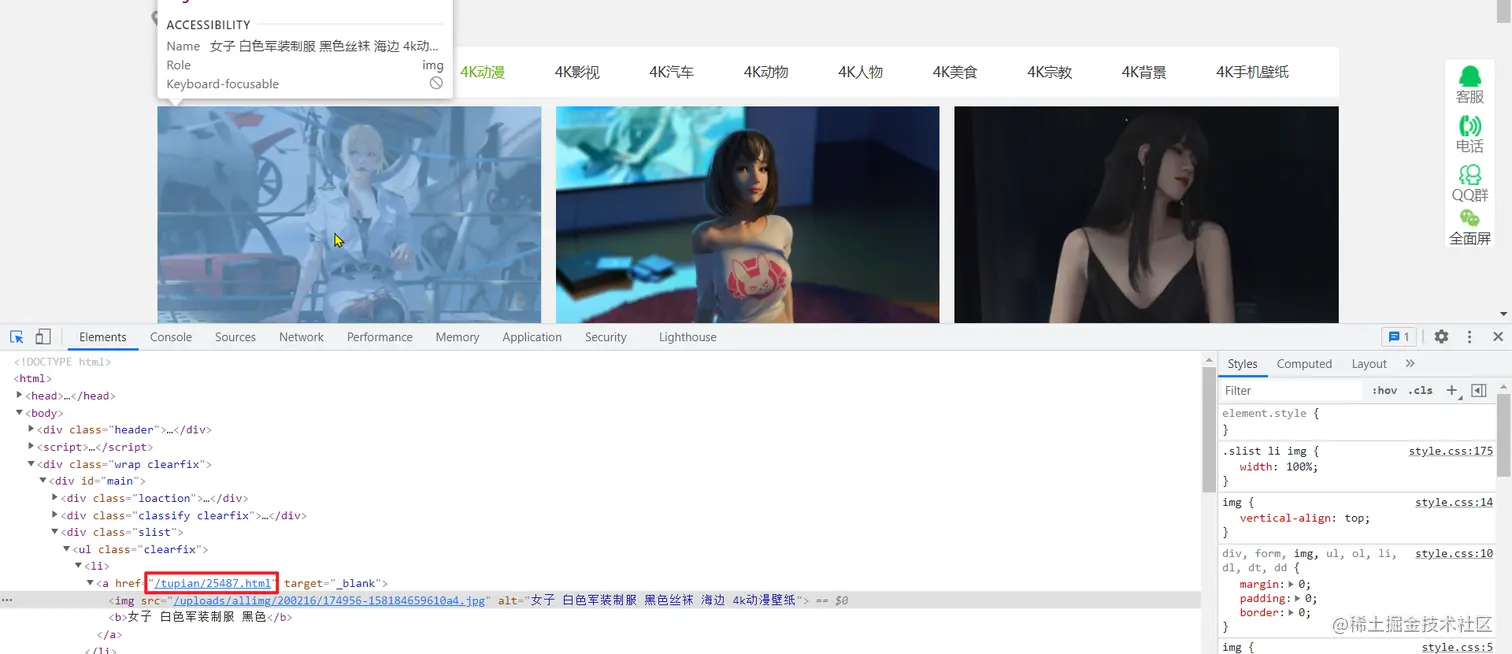Click the 4K汽车 category link
The width and height of the screenshot is (1512, 654).
(x=671, y=72)
